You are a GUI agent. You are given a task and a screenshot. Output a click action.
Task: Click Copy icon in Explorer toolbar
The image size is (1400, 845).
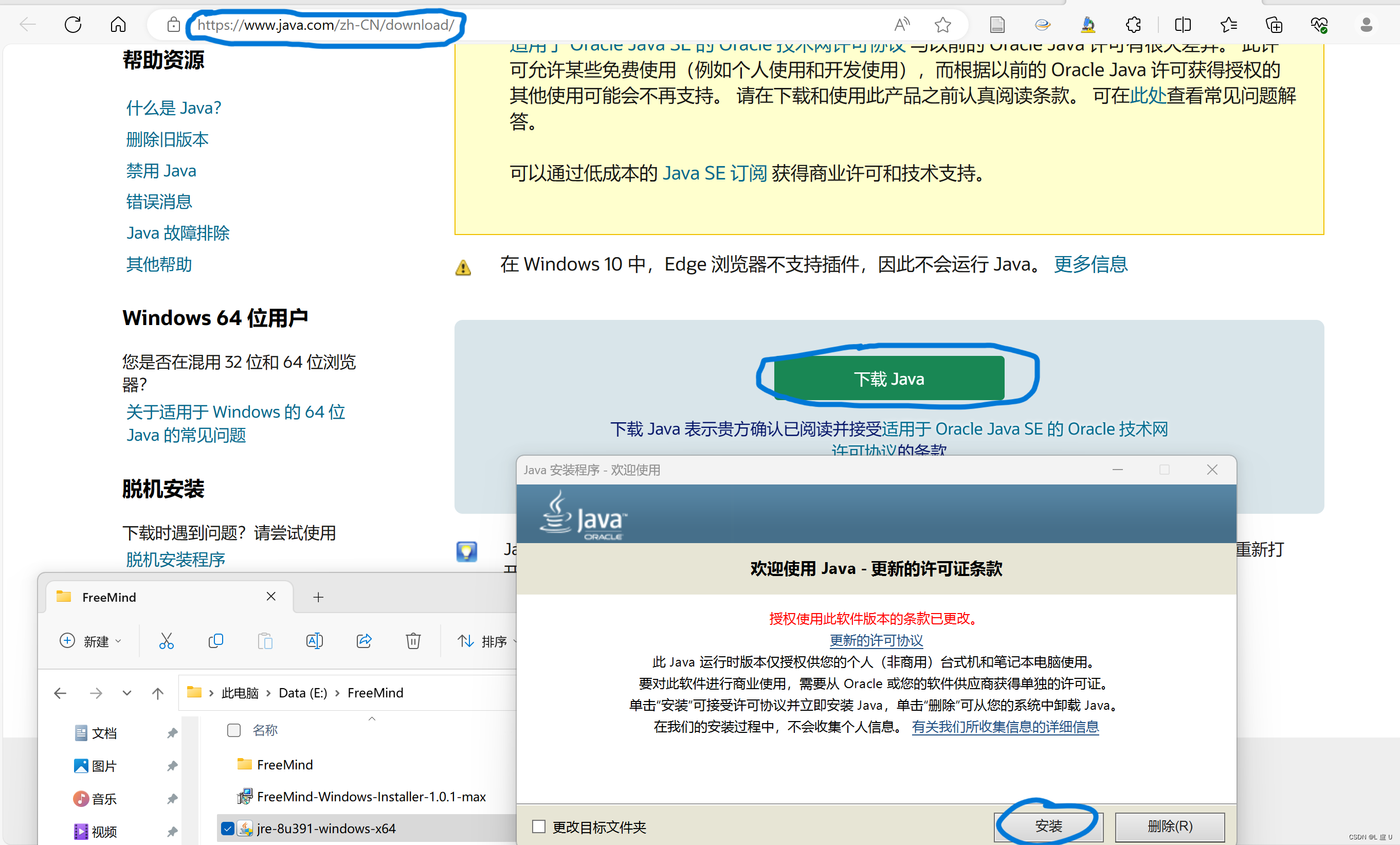(216, 641)
